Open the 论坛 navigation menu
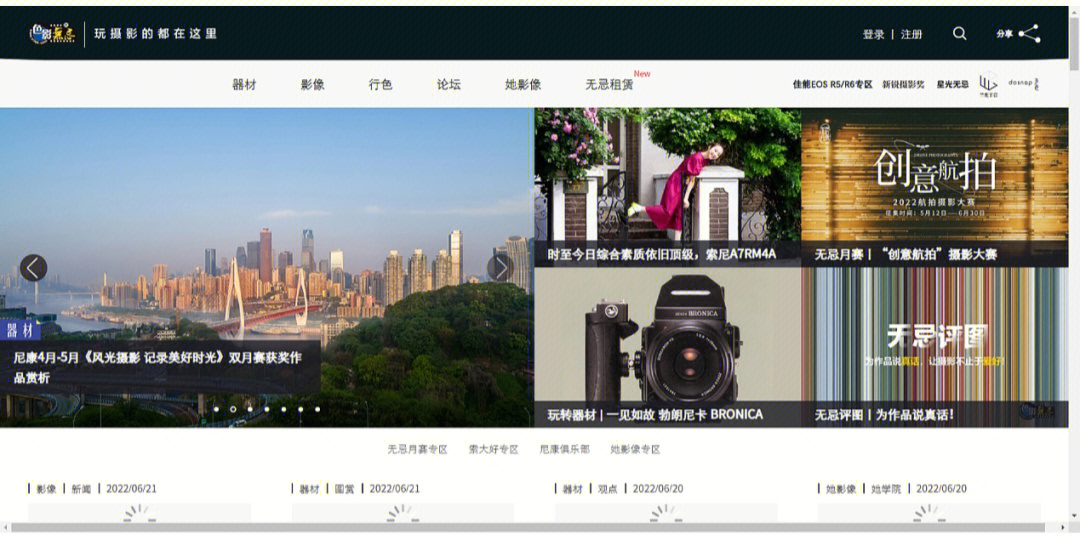1080x540 pixels. pyautogui.click(x=448, y=85)
